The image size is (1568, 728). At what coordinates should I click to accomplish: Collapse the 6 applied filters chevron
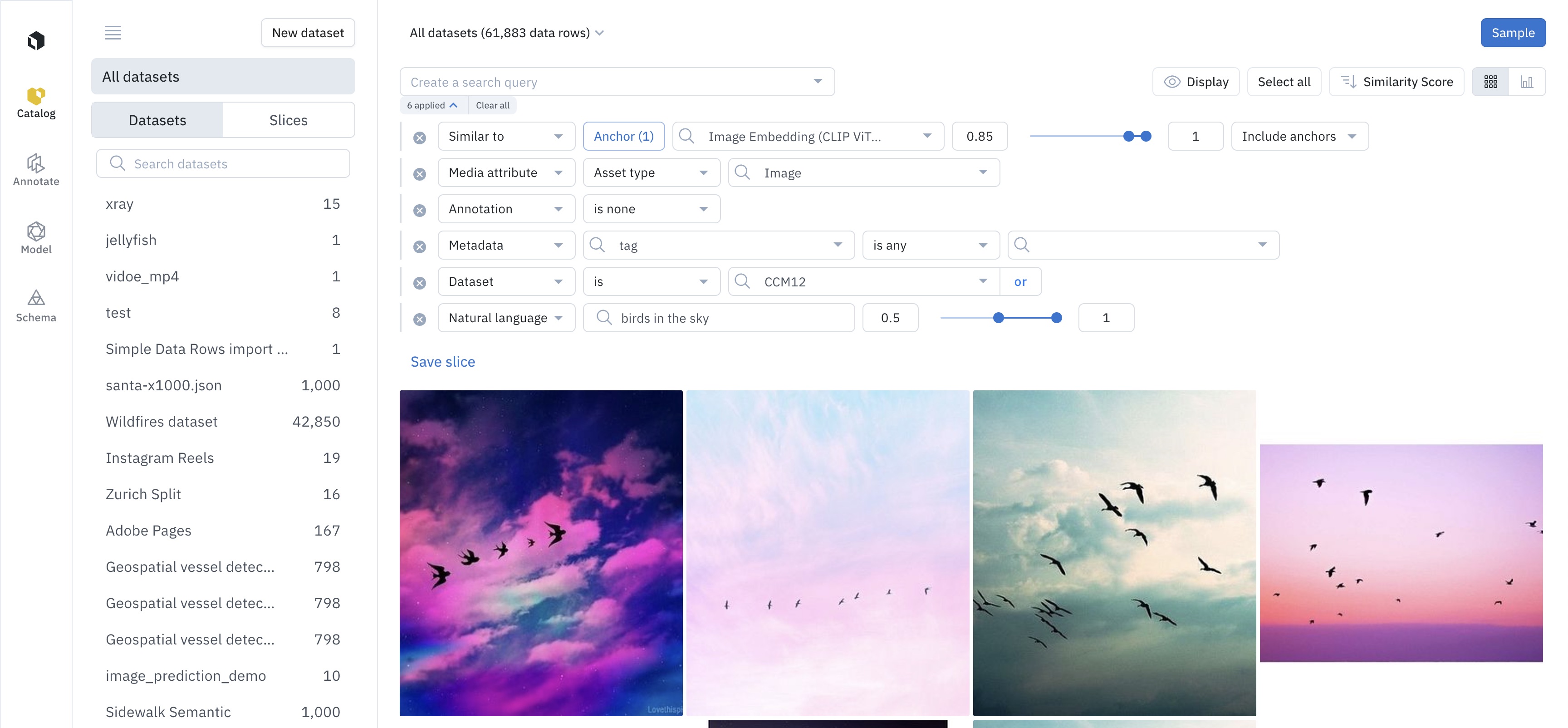(x=453, y=105)
